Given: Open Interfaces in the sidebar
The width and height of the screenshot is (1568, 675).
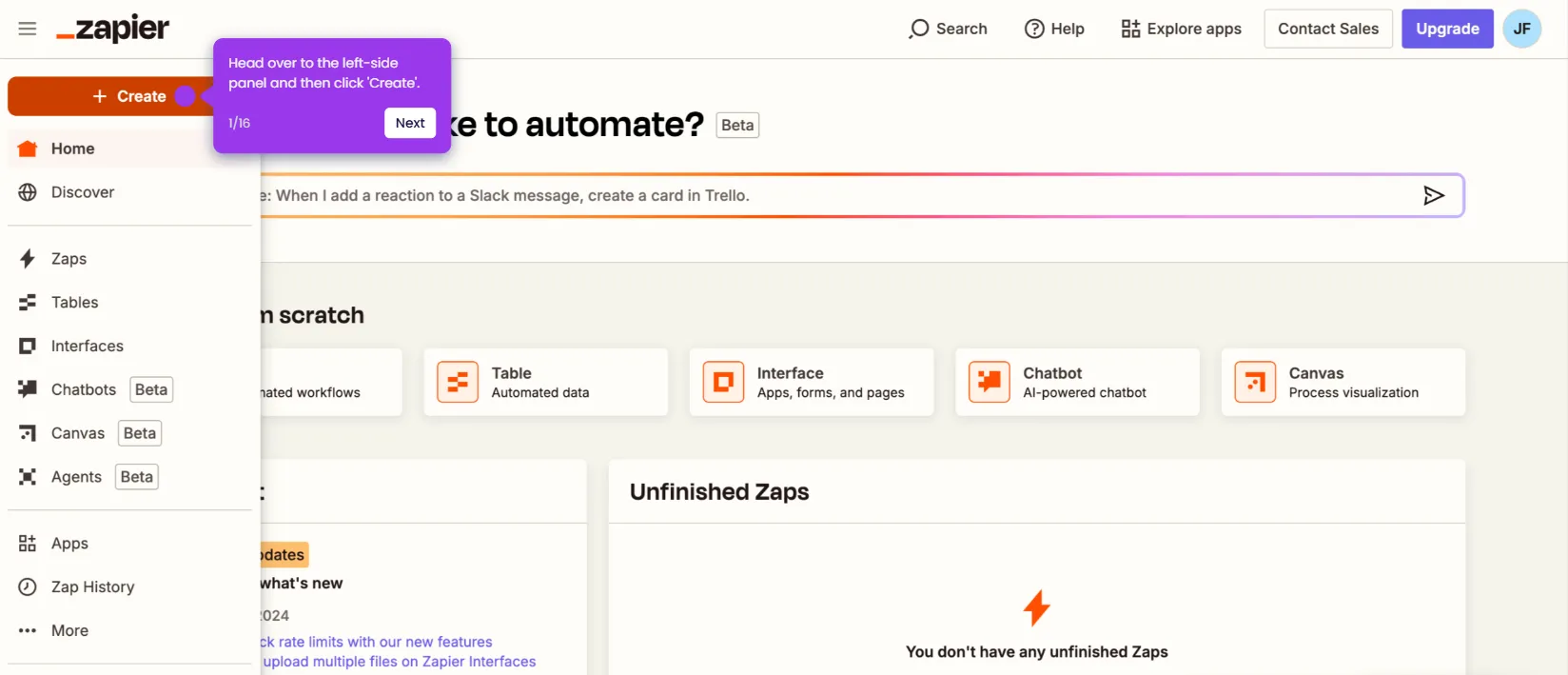Looking at the screenshot, I should click(x=129, y=346).
